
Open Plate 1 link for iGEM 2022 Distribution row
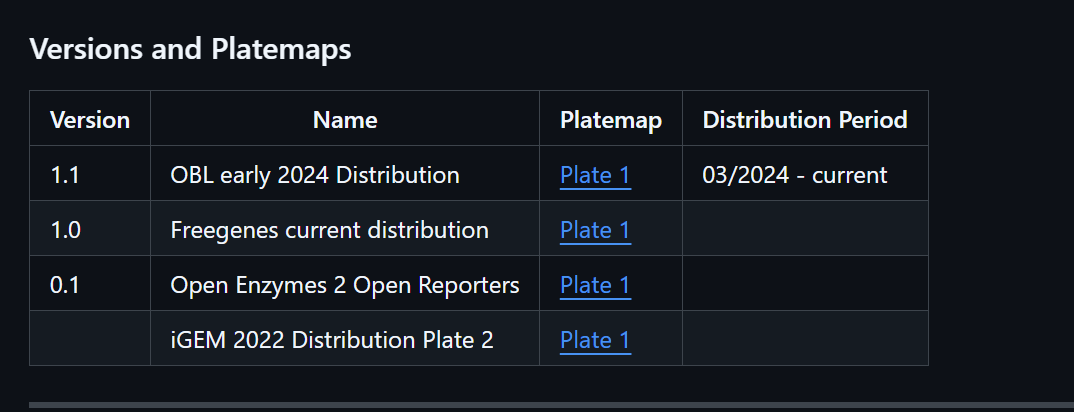595,340
